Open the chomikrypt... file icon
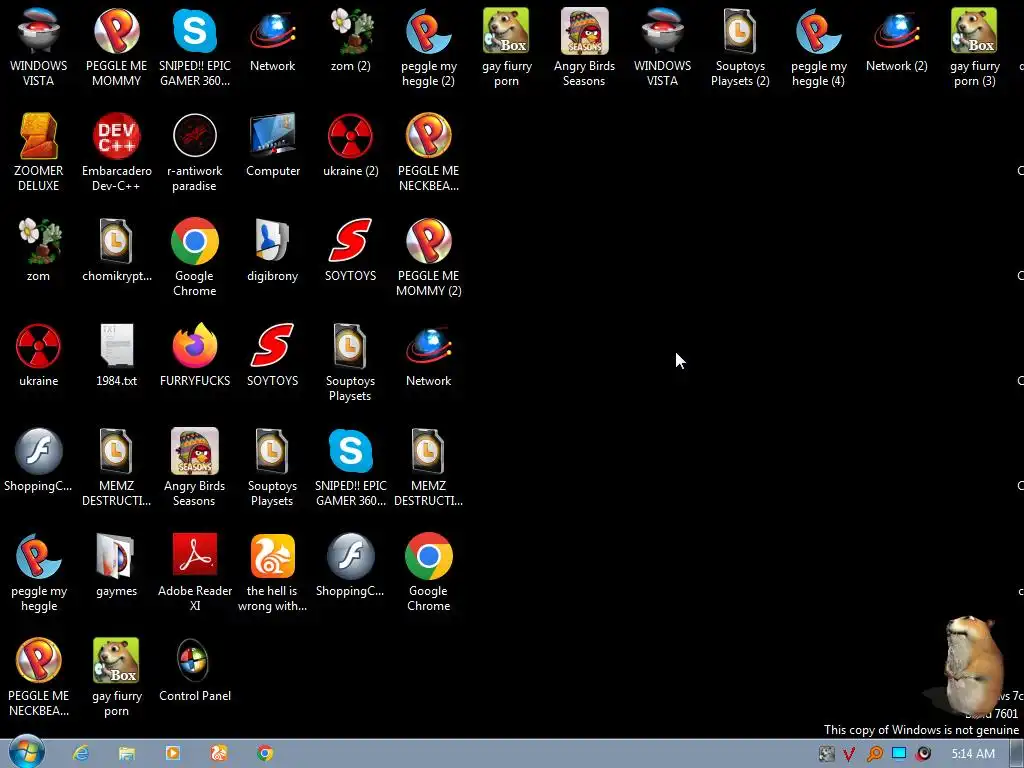The height and width of the screenshot is (768, 1024). (116, 250)
